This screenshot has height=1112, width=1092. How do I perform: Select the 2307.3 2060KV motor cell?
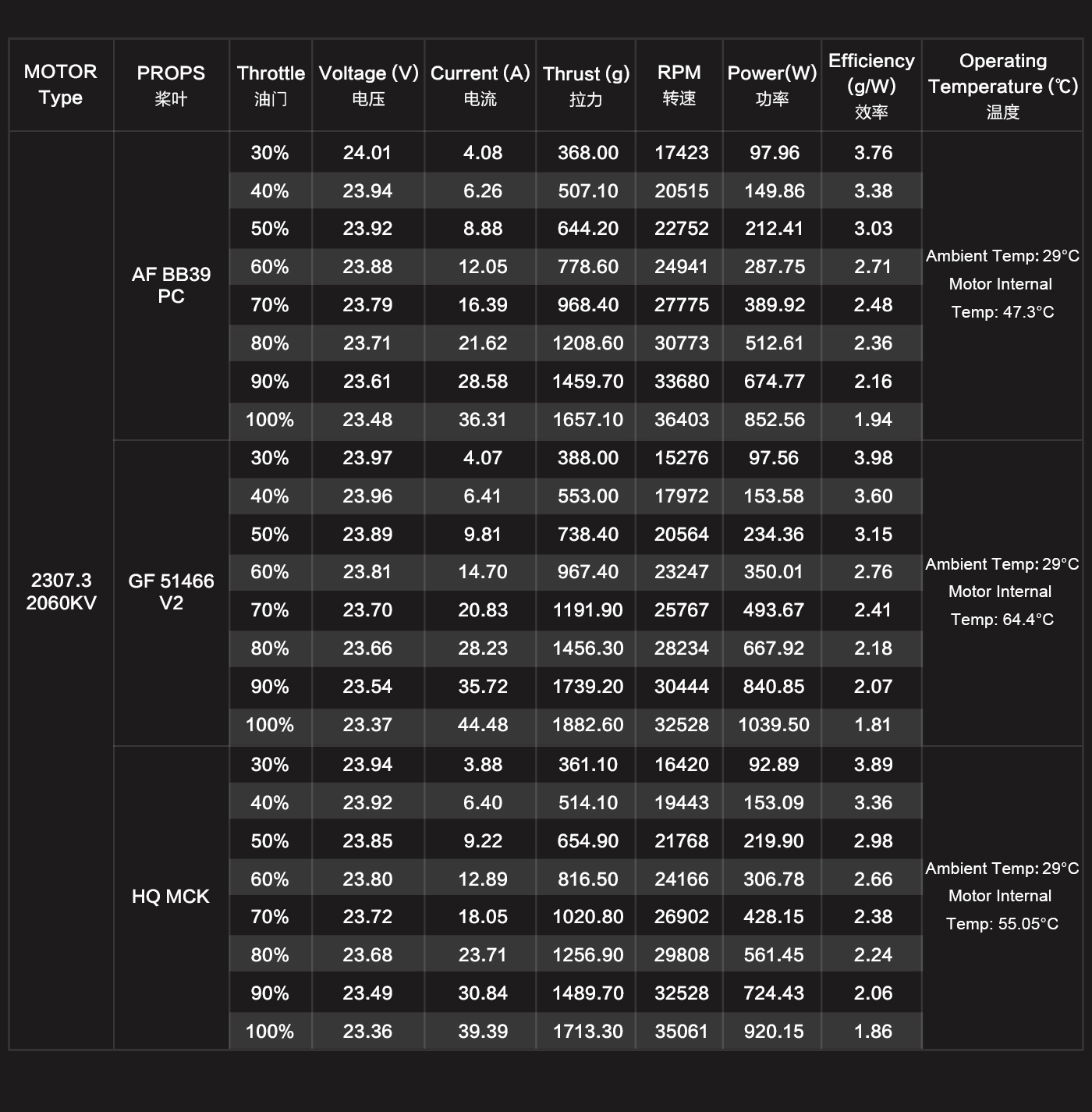coord(61,592)
